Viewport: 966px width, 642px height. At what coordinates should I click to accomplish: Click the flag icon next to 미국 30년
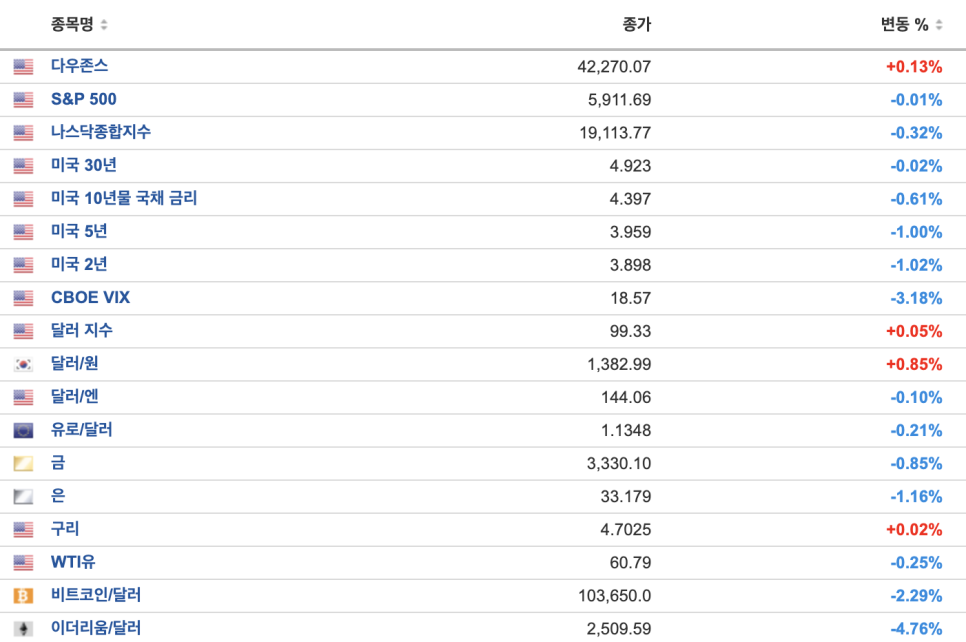coord(23,166)
